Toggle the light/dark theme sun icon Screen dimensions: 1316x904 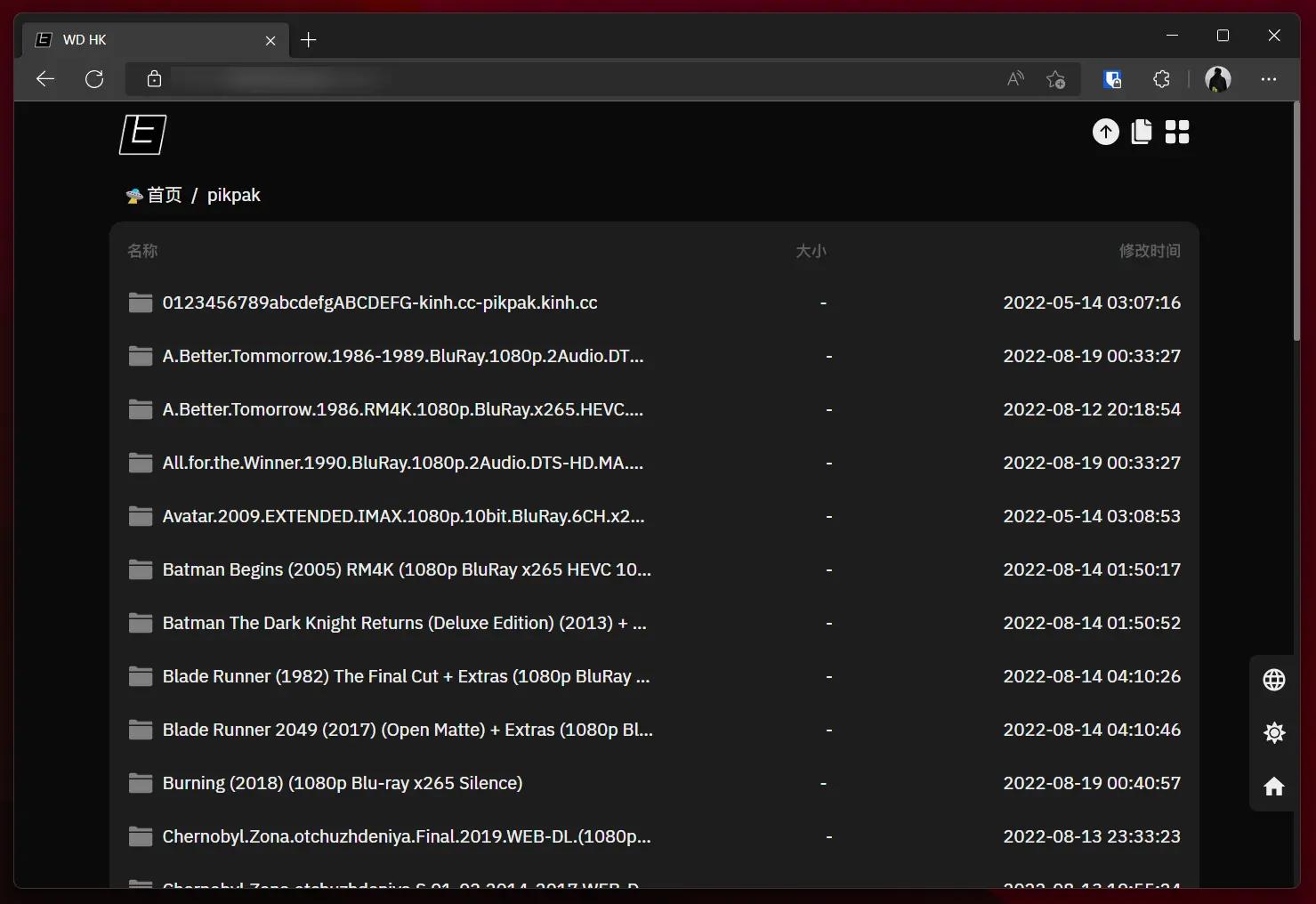(1273, 733)
